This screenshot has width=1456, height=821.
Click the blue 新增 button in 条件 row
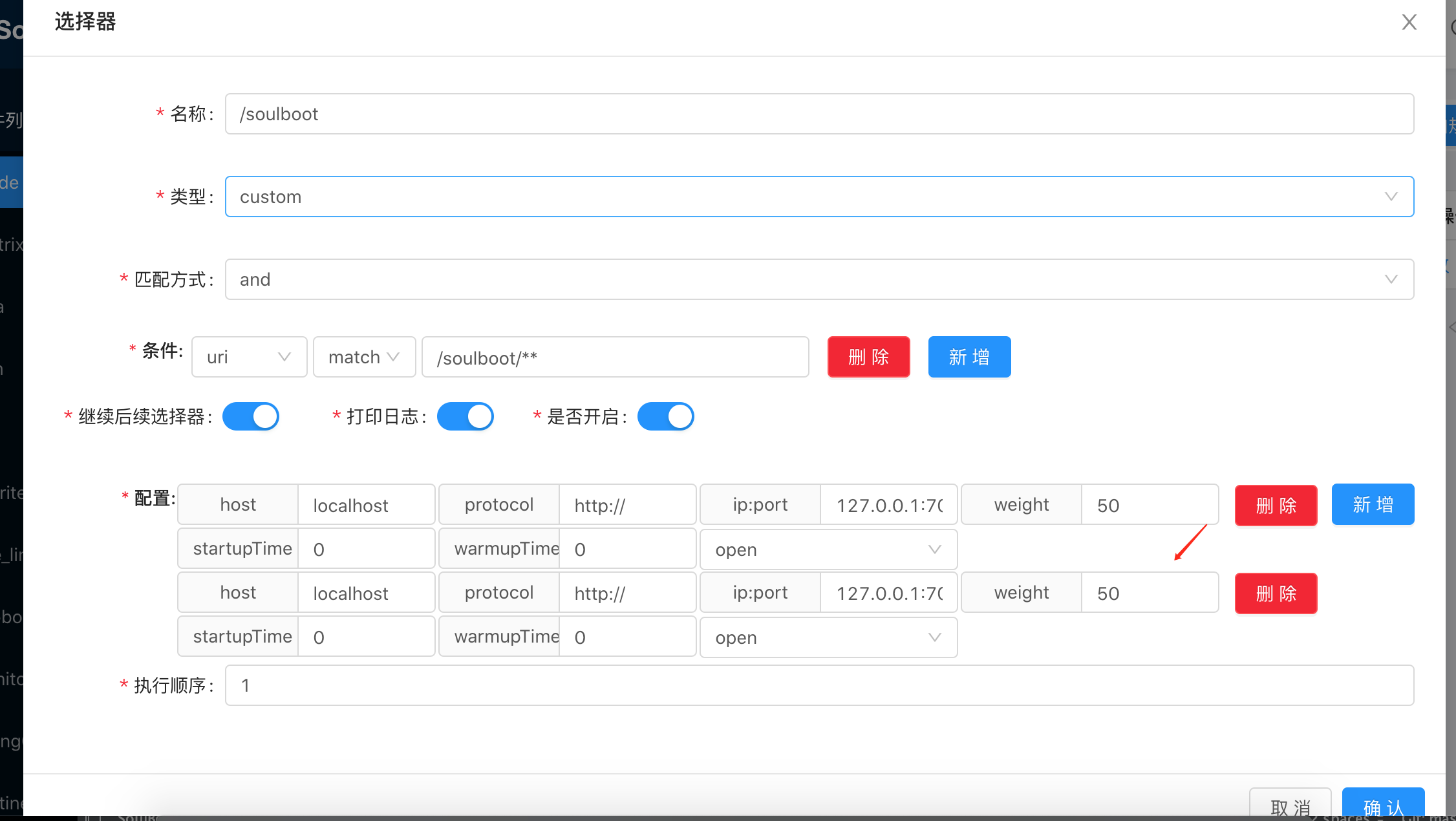click(969, 357)
